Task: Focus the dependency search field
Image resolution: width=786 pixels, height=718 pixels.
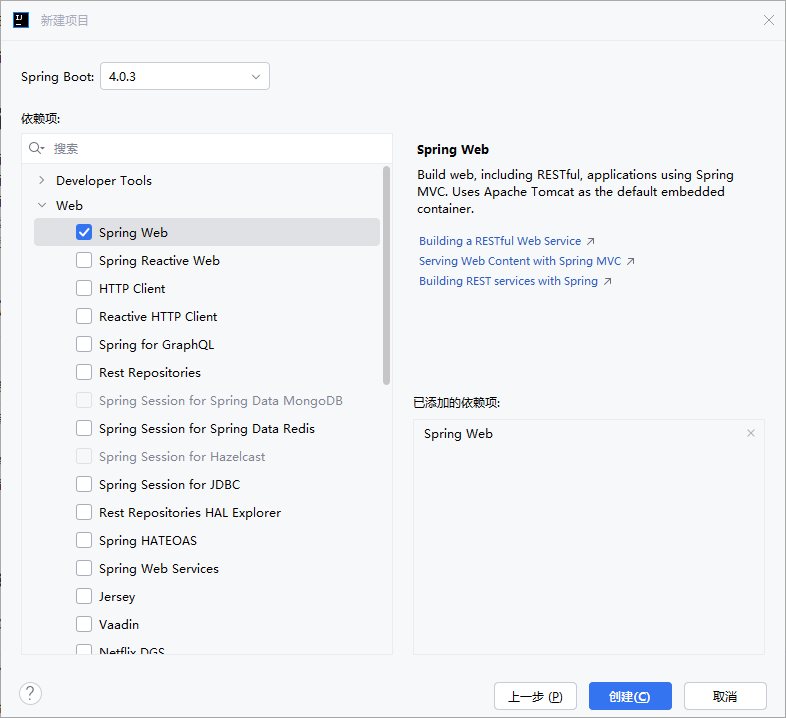Action: 207,148
